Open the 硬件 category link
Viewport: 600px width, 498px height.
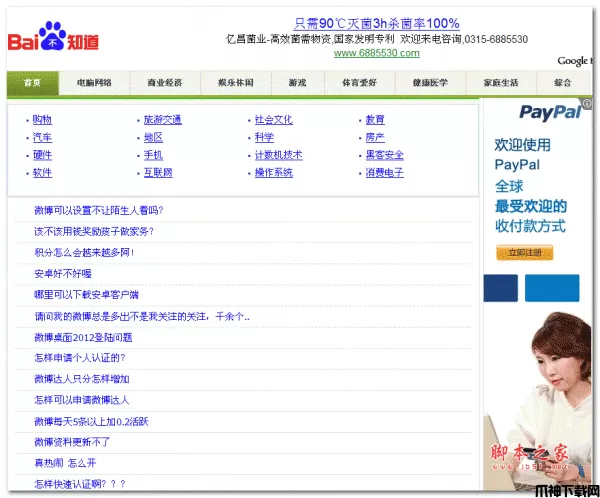[x=42, y=155]
